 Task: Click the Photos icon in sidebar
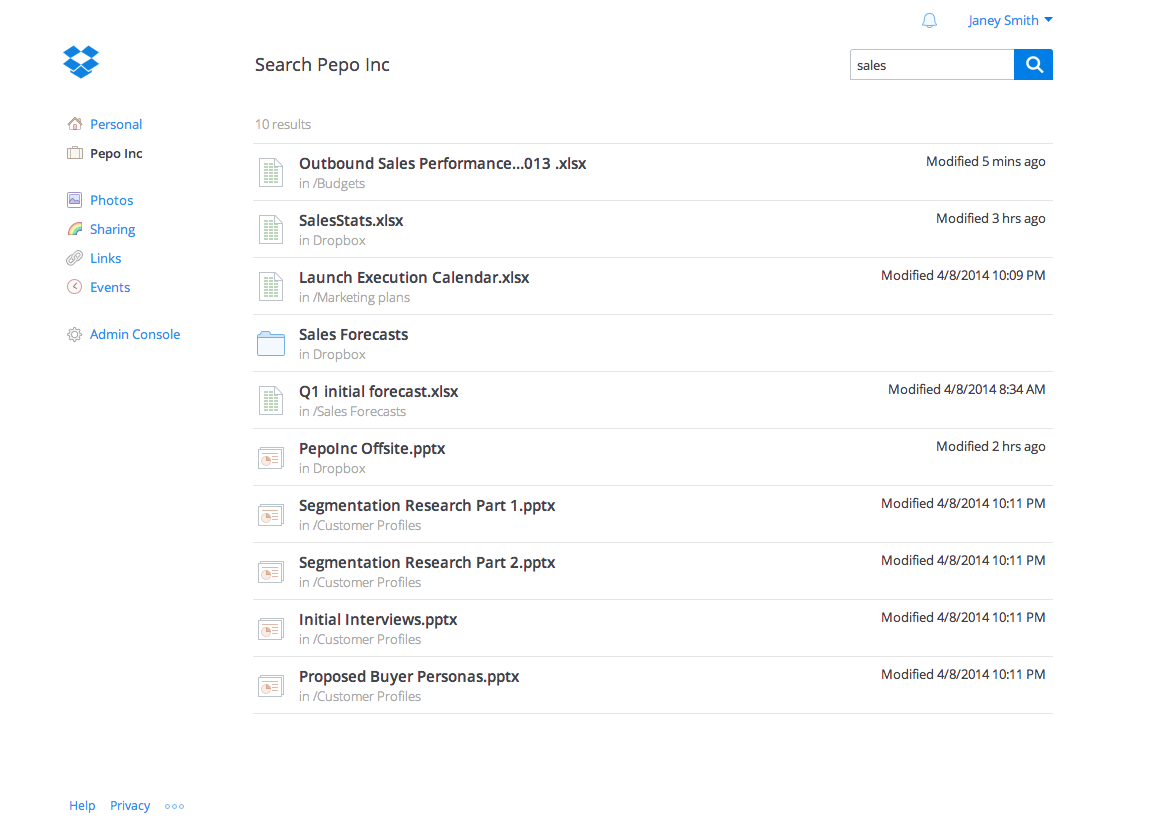[x=75, y=200]
